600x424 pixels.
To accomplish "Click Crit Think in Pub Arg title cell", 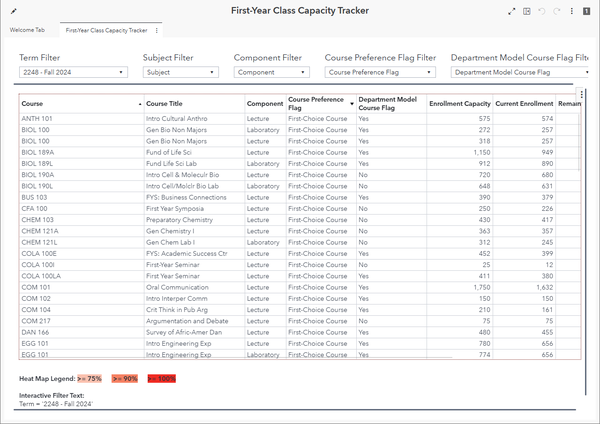I will tap(194, 310).
